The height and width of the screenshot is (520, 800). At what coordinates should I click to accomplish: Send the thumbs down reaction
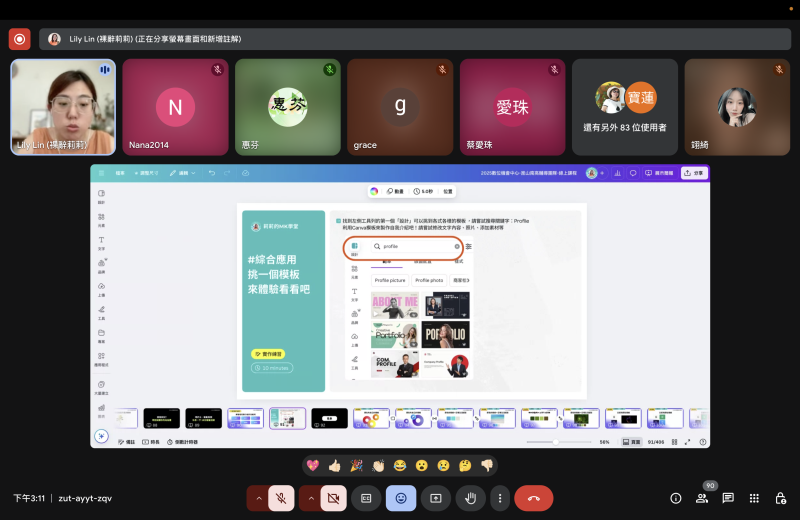487,465
